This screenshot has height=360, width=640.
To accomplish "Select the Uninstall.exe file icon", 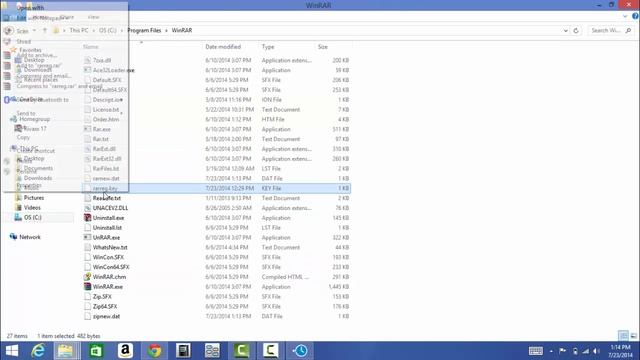I will pos(87,218).
